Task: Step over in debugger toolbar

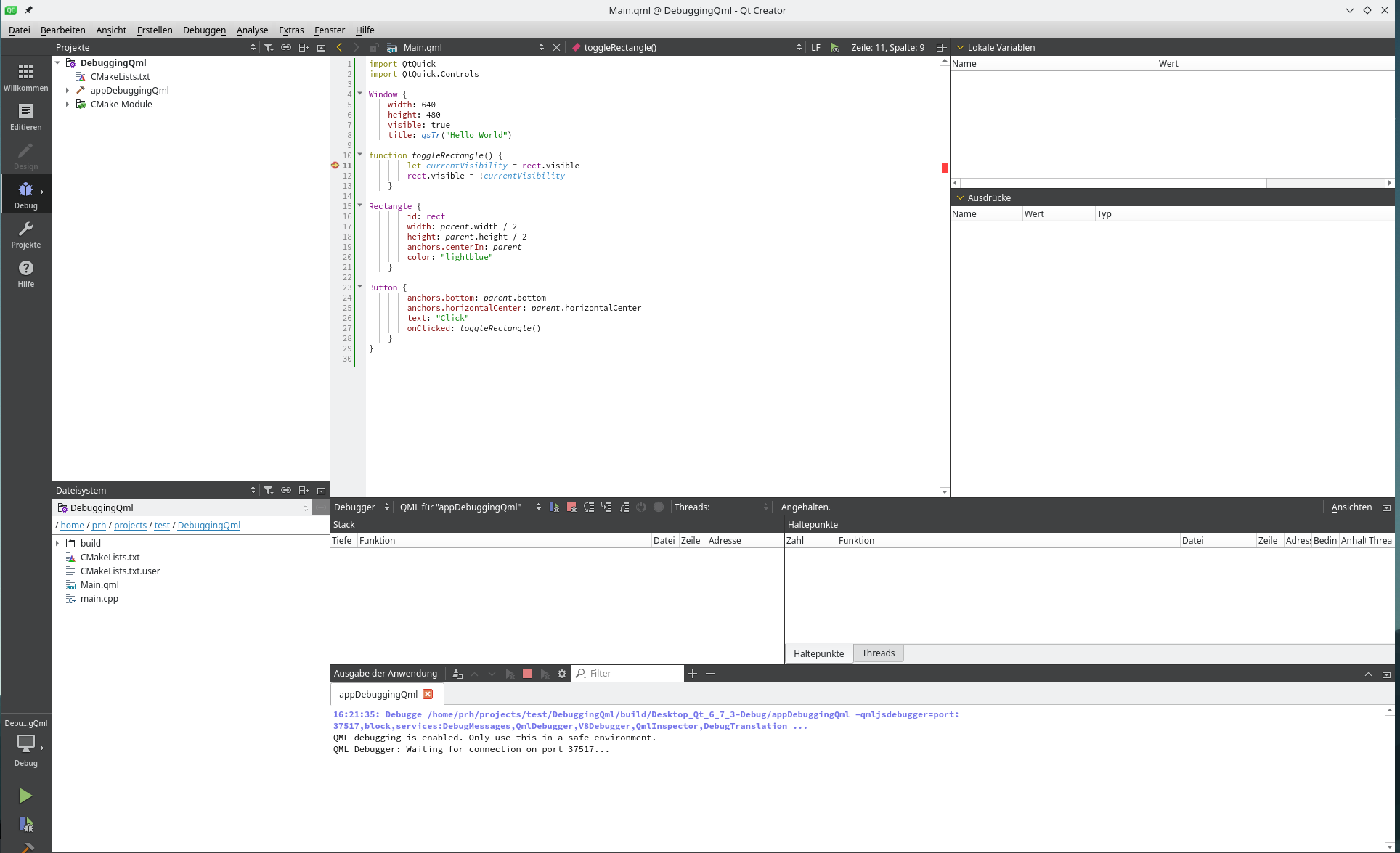Action: pyautogui.click(x=589, y=507)
